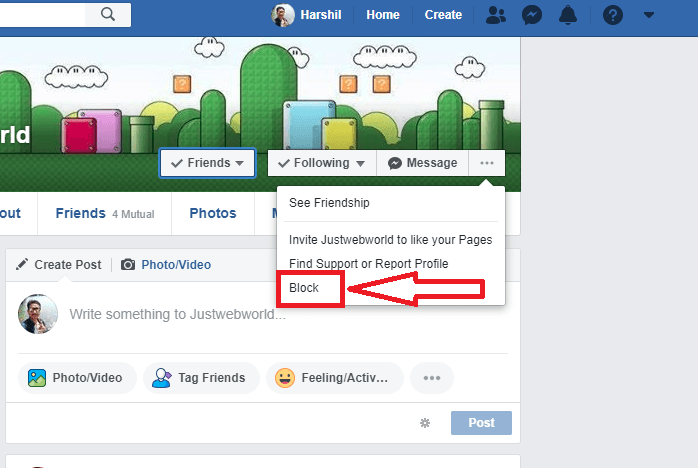Image resolution: width=698 pixels, height=468 pixels.
Task: Open the Friend Requests icon
Action: pos(495,15)
